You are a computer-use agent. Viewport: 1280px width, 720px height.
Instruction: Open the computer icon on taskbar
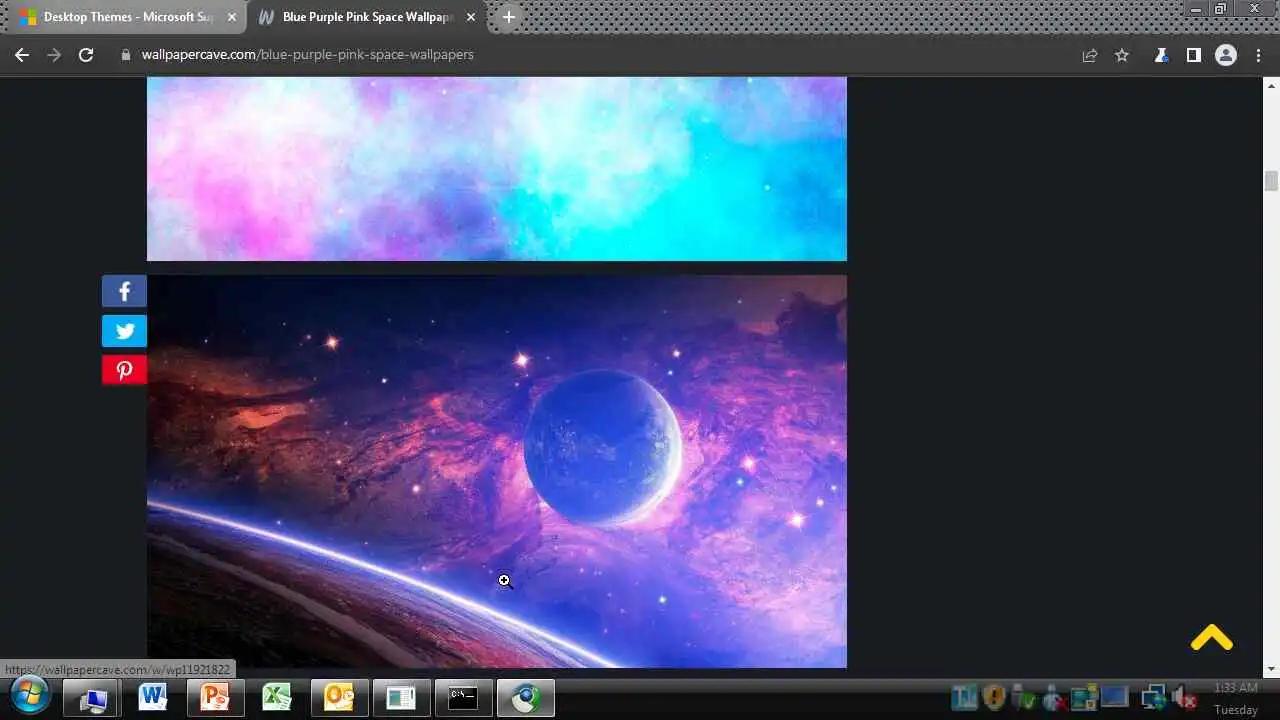tap(92, 697)
